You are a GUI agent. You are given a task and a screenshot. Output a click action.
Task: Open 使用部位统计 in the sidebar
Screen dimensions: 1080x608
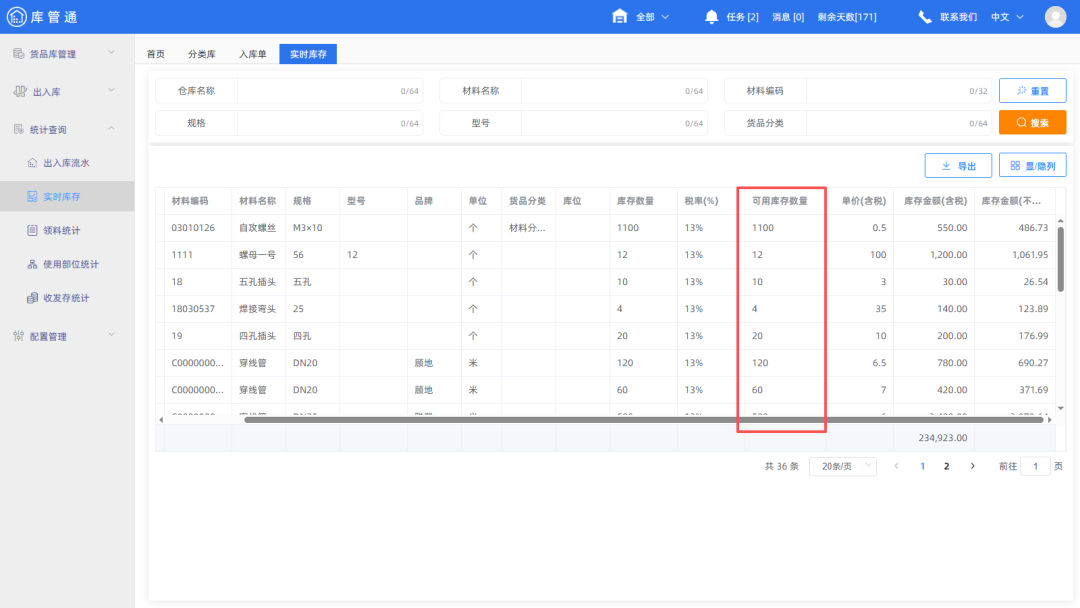pos(64,263)
